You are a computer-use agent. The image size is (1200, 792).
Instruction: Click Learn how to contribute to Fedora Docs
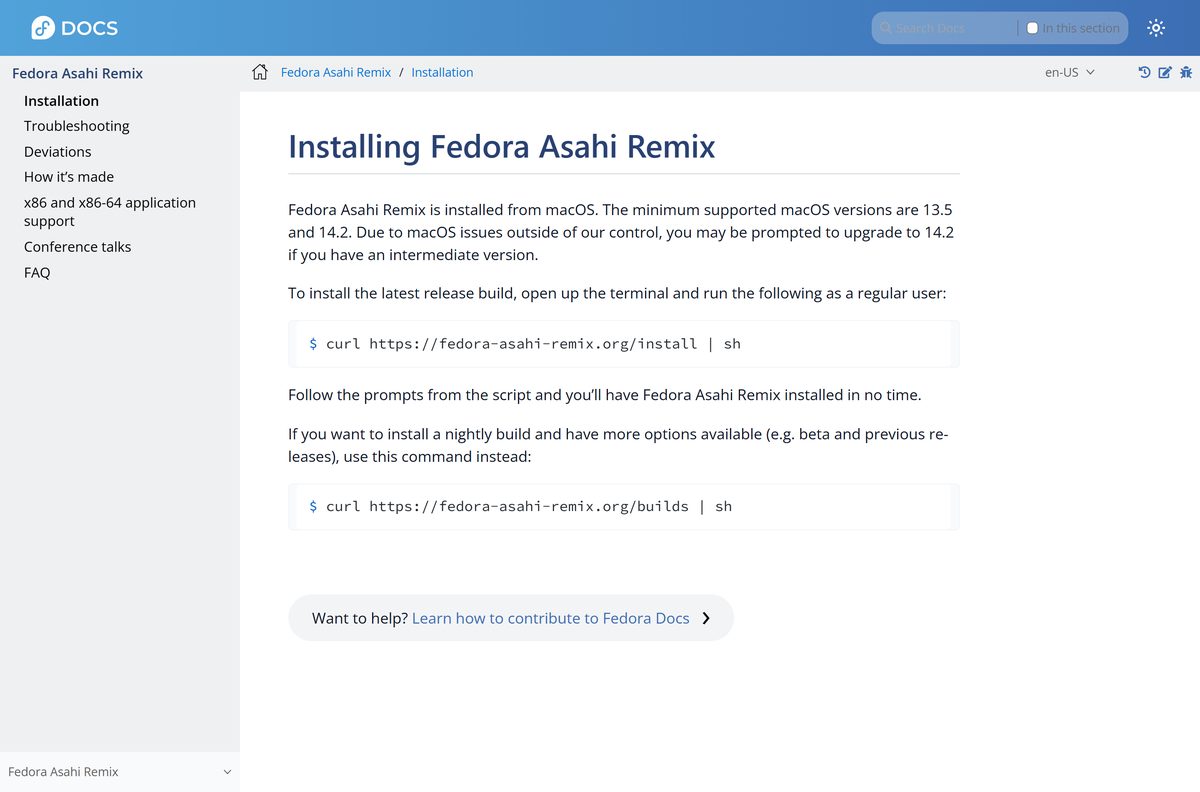[551, 618]
